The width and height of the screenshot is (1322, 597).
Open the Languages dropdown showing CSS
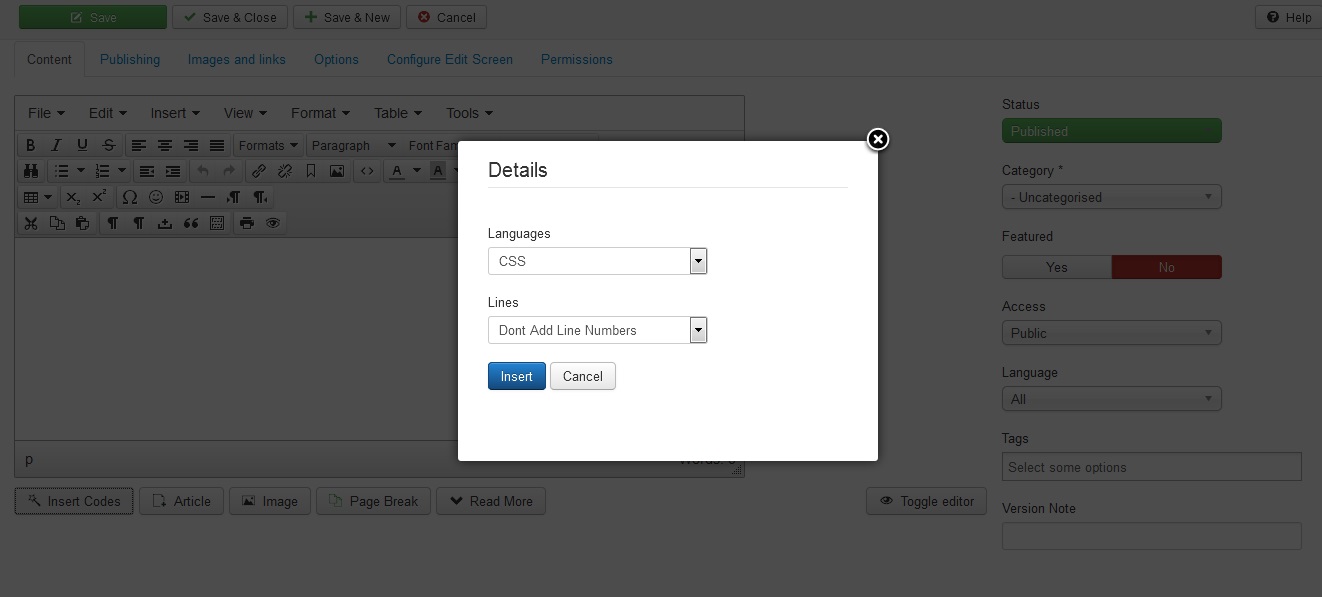point(597,261)
